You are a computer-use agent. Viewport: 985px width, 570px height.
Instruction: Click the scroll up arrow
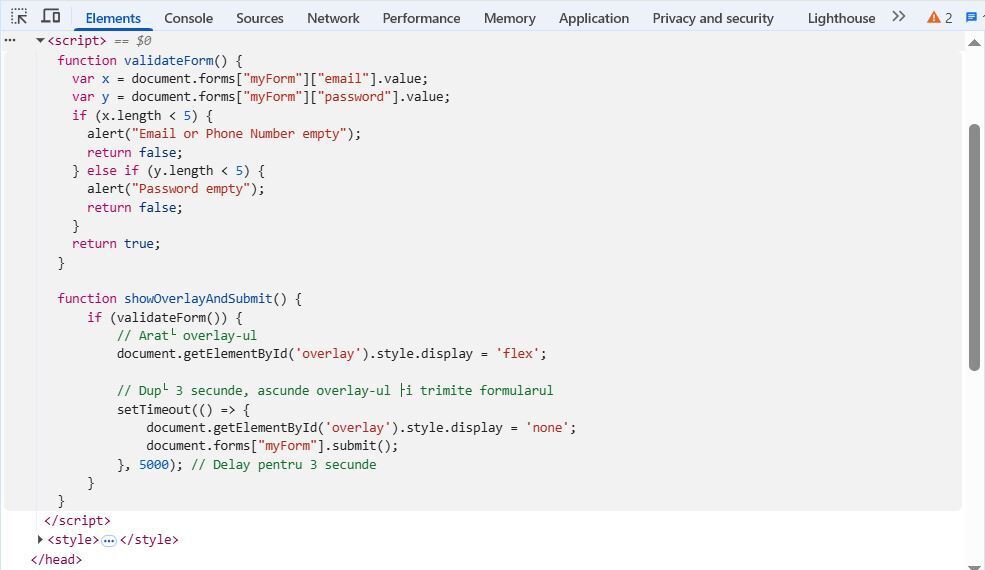(974, 43)
